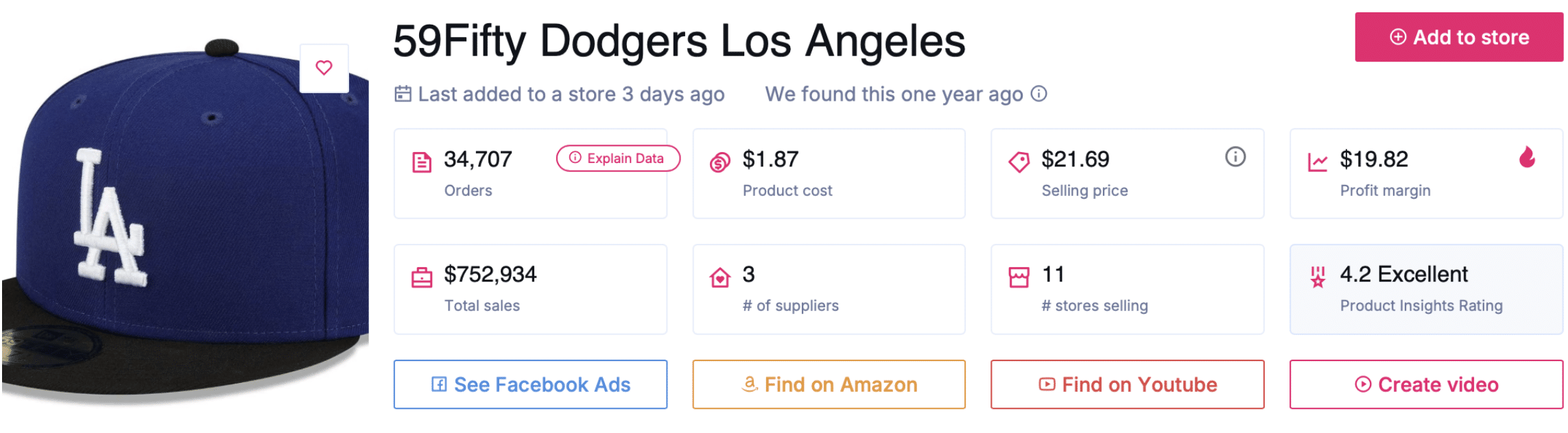1568x433 pixels.
Task: Click the calendar icon by 'Last added'
Action: (403, 93)
